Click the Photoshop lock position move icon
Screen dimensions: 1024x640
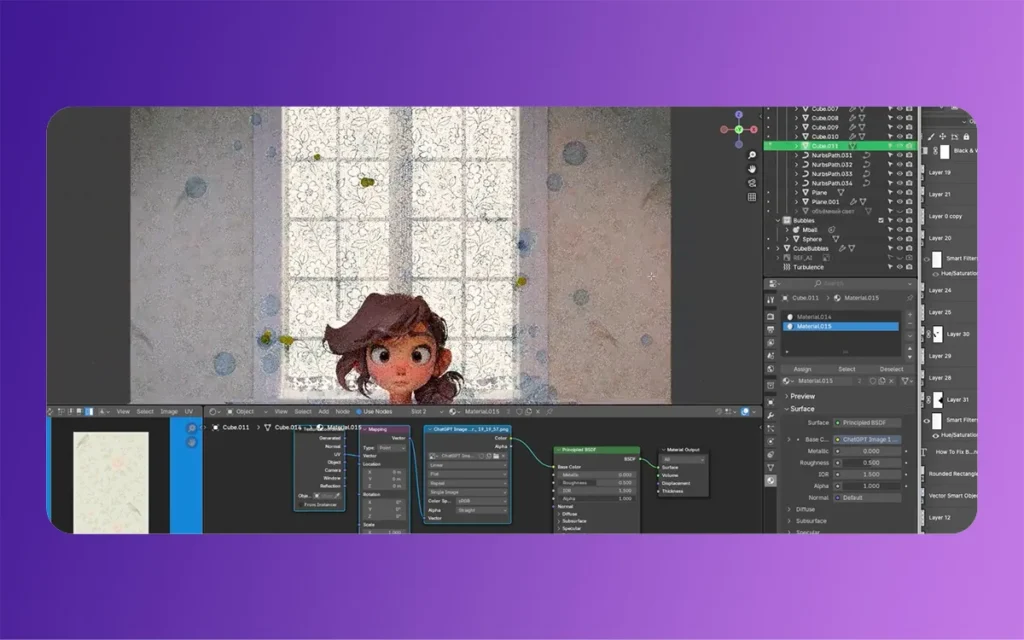(942, 136)
